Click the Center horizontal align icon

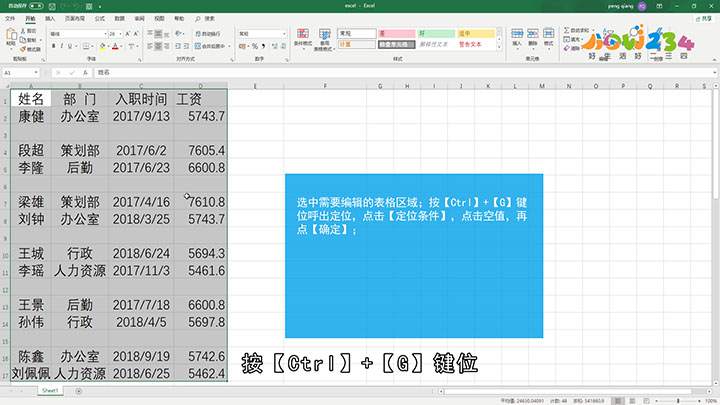pyautogui.click(x=158, y=46)
